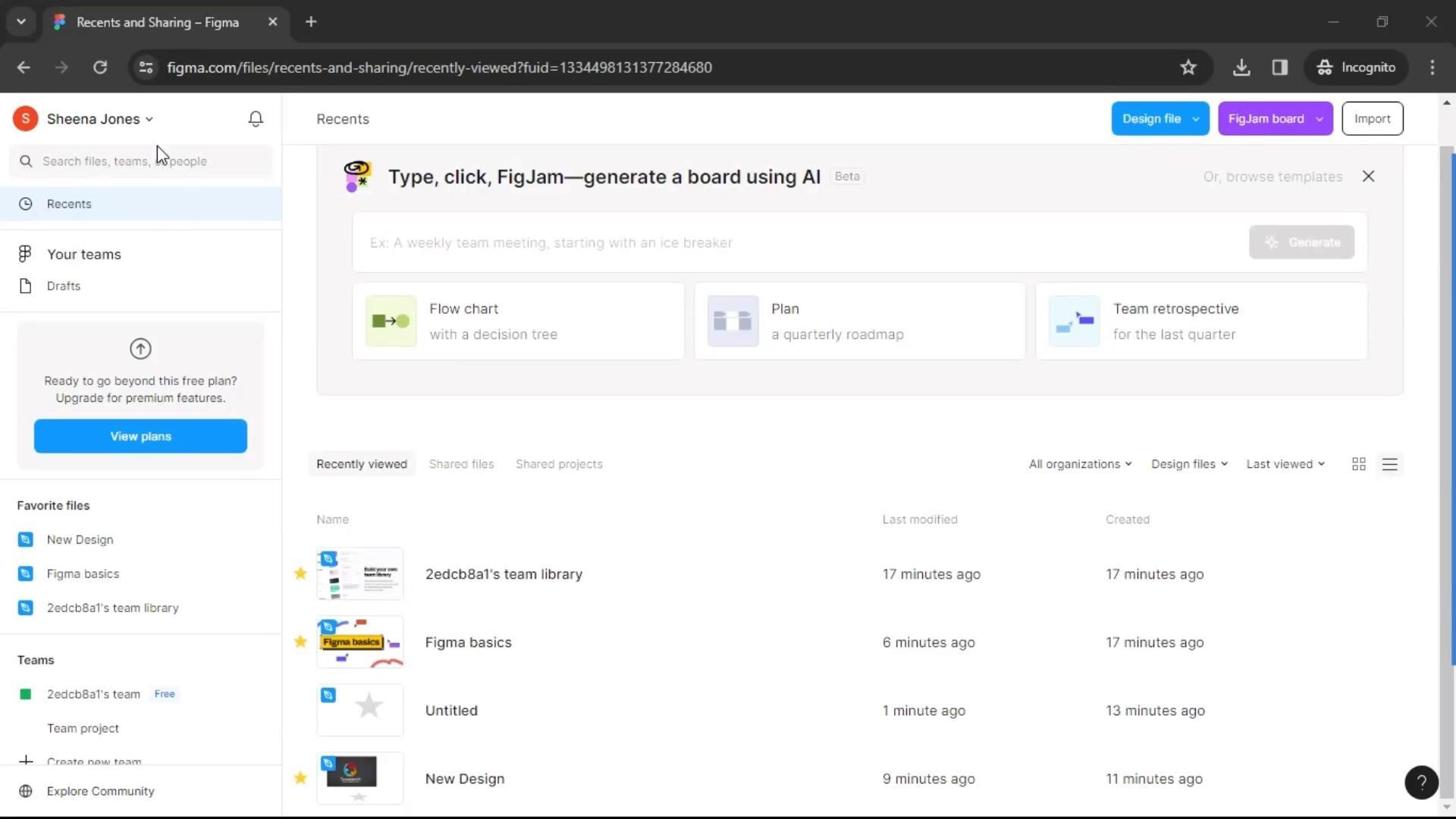
Task: Open the Last viewed sort dropdown
Action: click(1285, 464)
